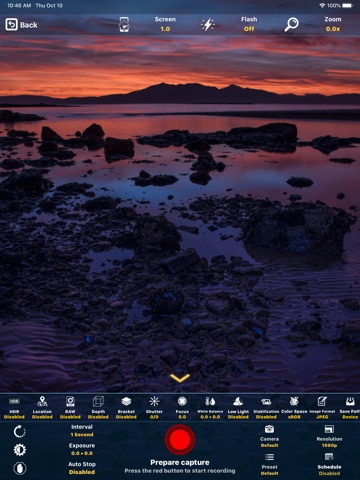Tap the Schedule calendar icon
This screenshot has width=360, height=480.
(x=329, y=457)
